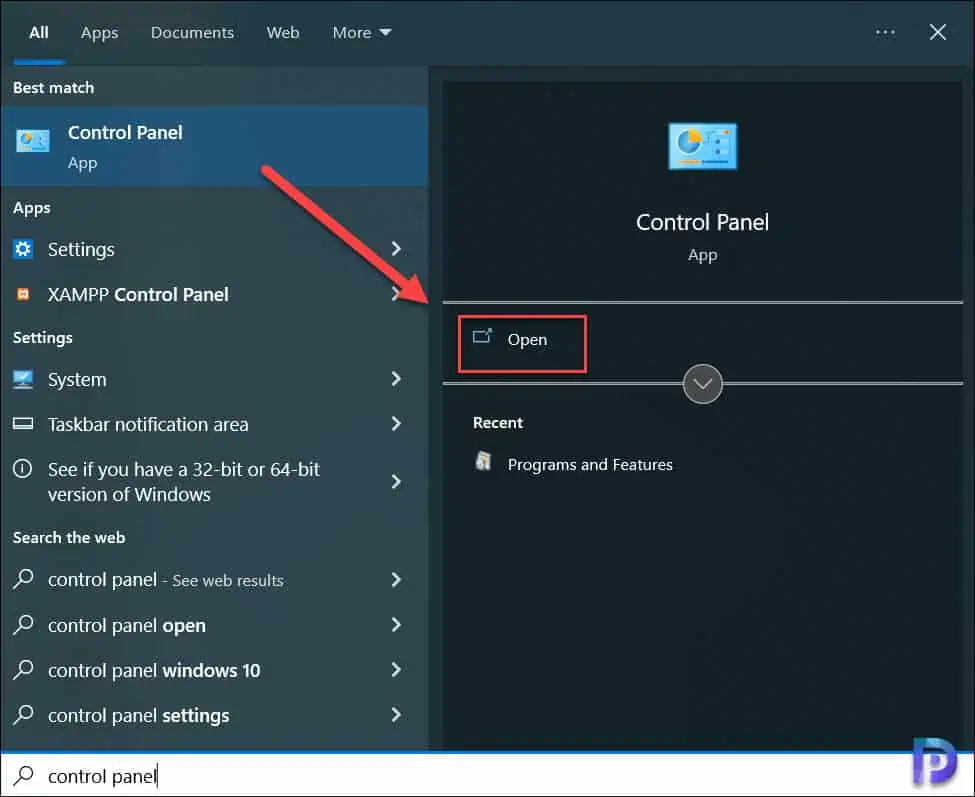Expand 'control panel windows 10' suggestion arrow
The height and width of the screenshot is (797, 975).
(396, 670)
